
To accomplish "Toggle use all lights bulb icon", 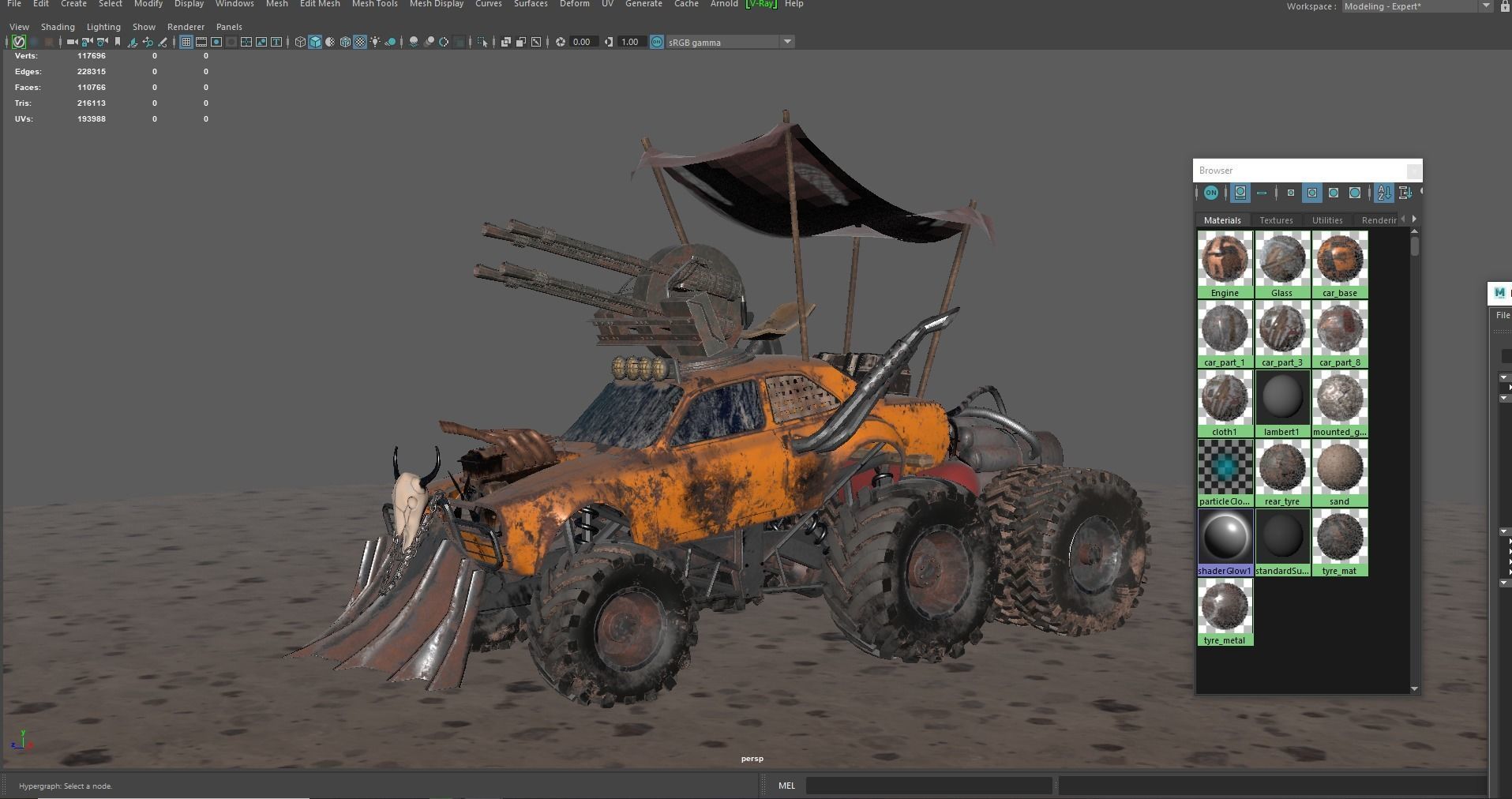I will [x=375, y=42].
